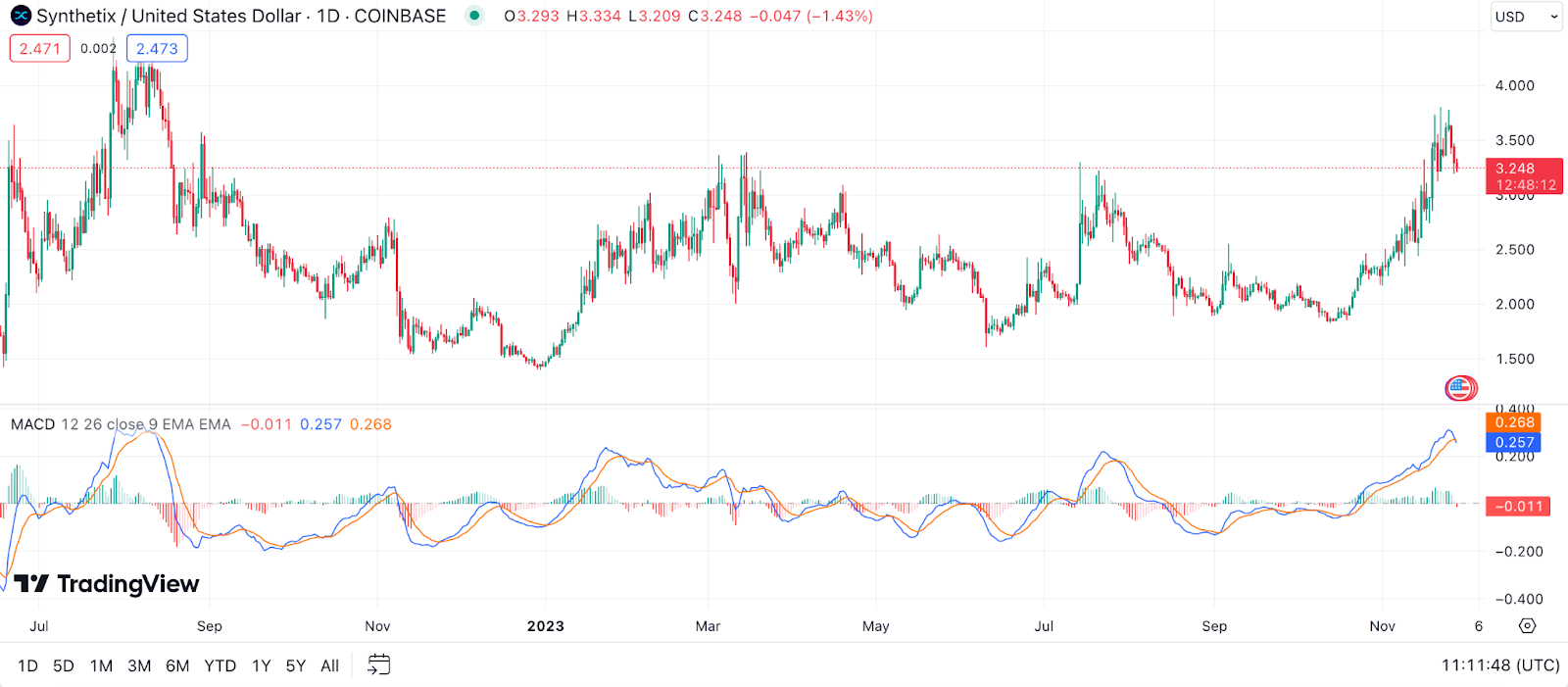Viewport: 1568px width, 687px height.
Task: Select the 1D time range
Action: [27, 665]
